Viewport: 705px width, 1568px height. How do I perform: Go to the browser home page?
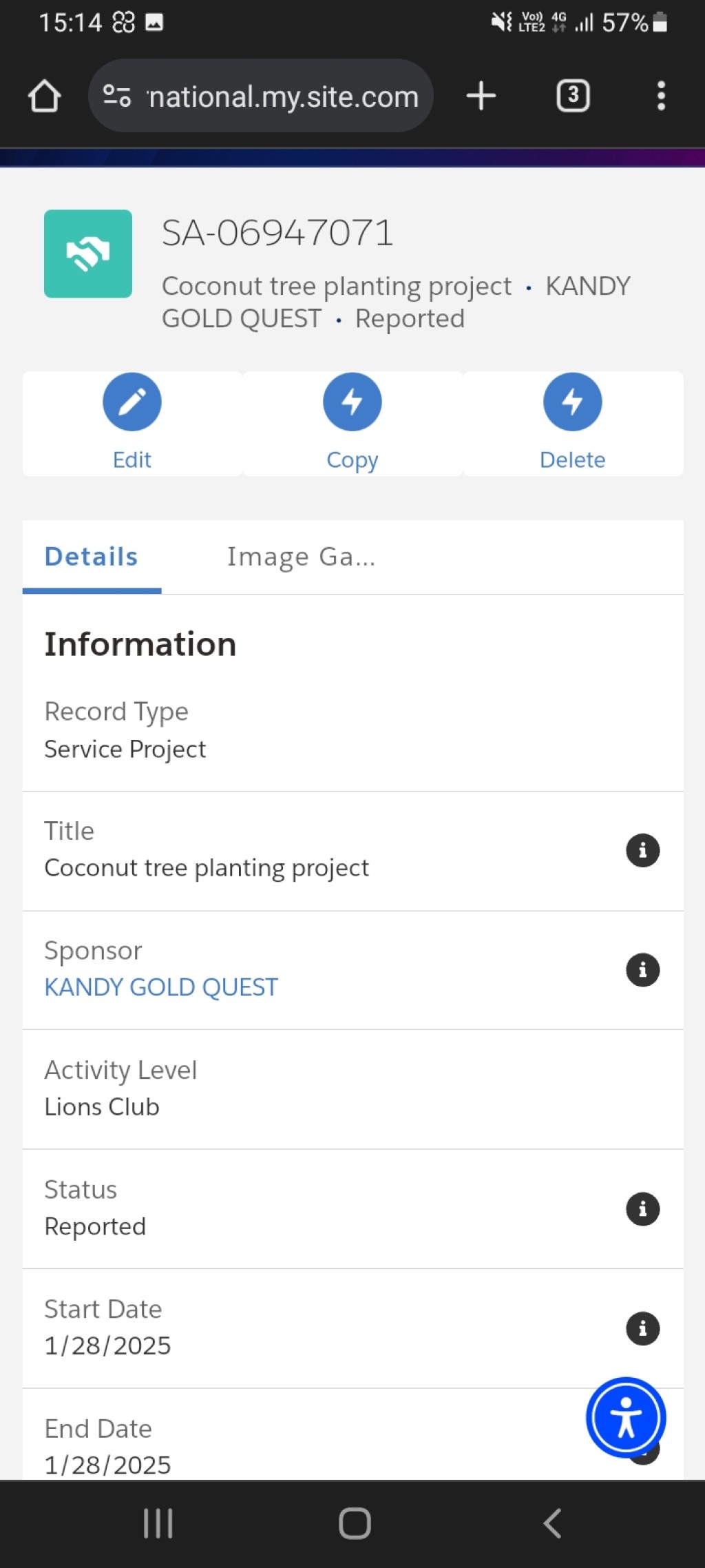pyautogui.click(x=45, y=96)
